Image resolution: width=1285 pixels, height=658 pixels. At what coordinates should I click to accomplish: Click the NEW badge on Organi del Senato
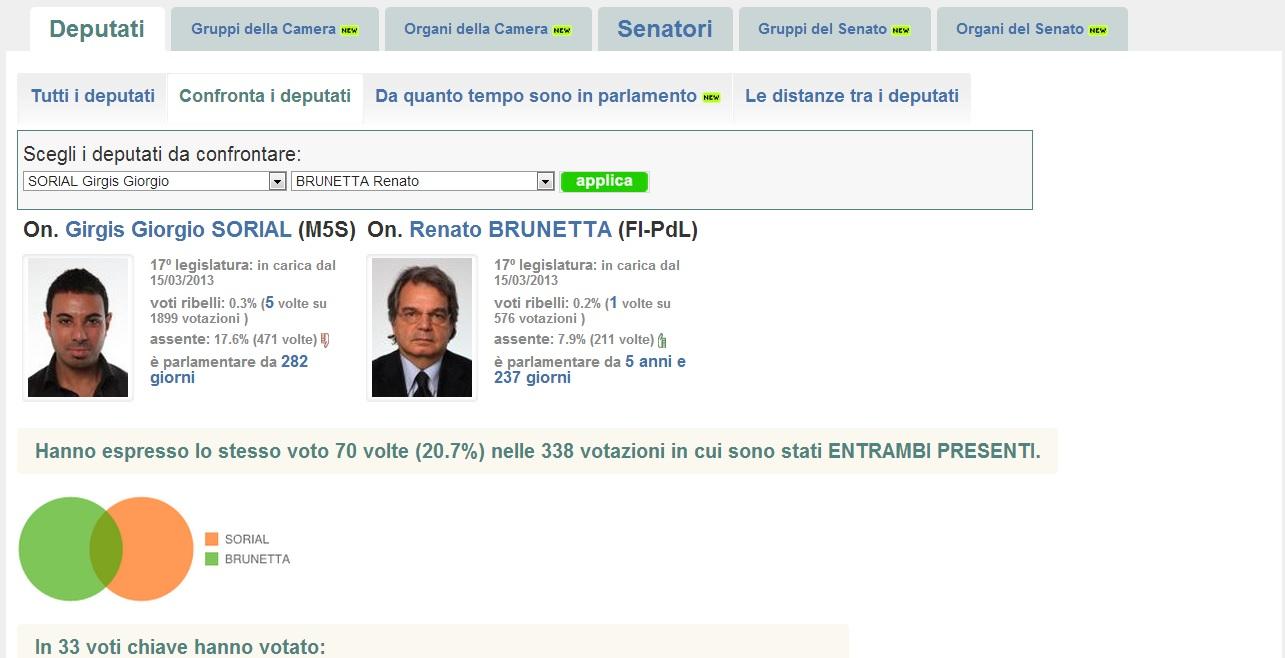pyautogui.click(x=1098, y=30)
